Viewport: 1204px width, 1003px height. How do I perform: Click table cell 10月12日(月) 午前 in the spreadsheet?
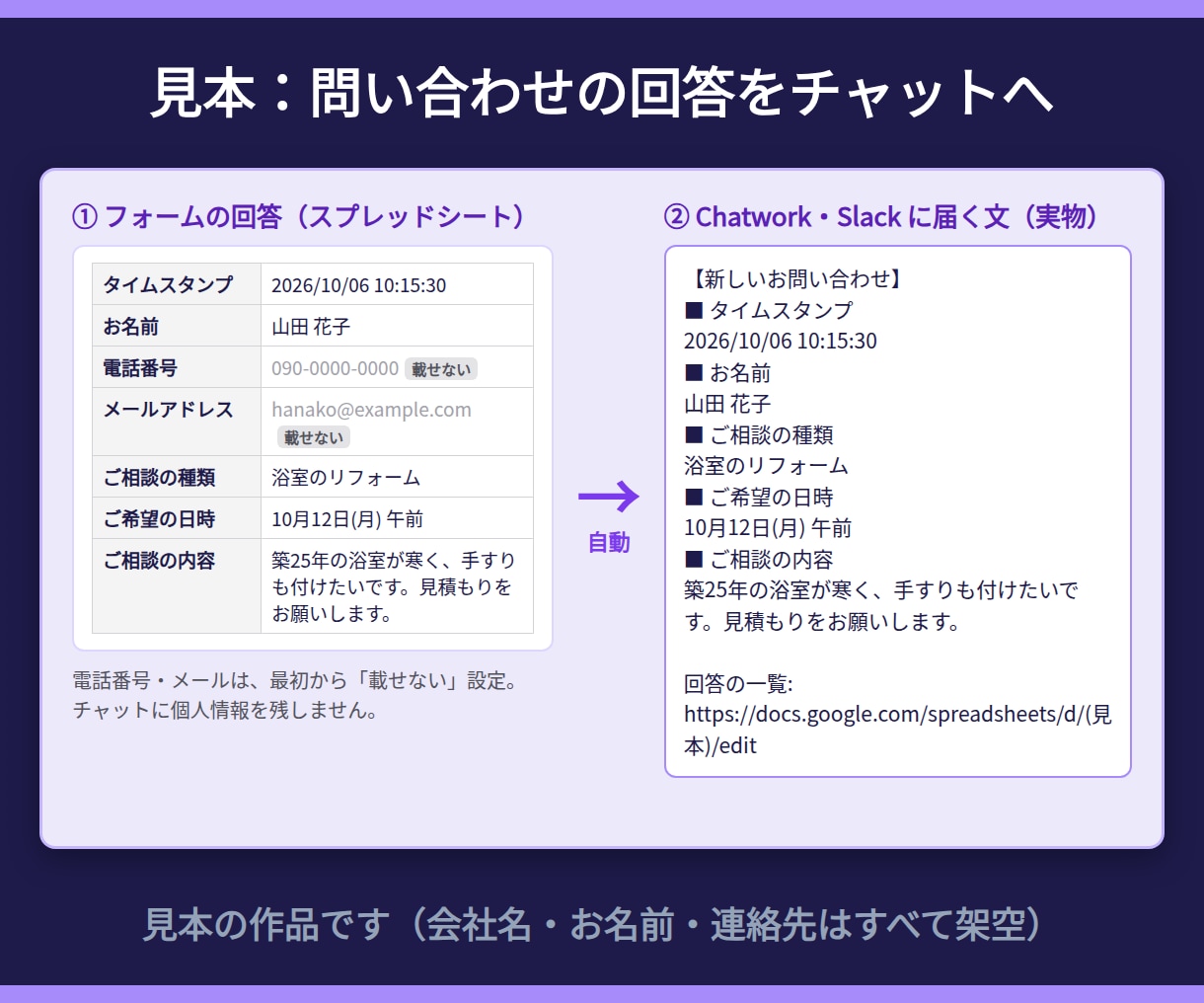[347, 519]
